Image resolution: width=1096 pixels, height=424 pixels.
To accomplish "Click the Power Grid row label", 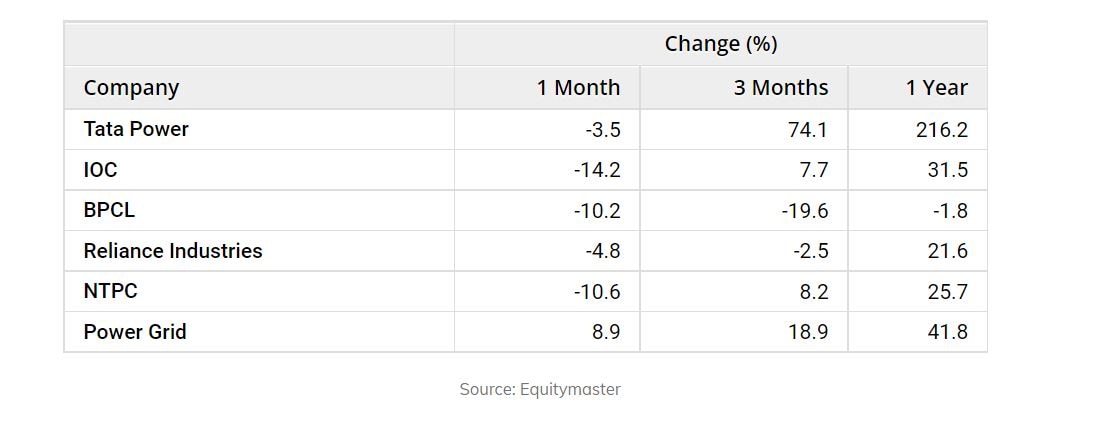I will [x=135, y=332].
